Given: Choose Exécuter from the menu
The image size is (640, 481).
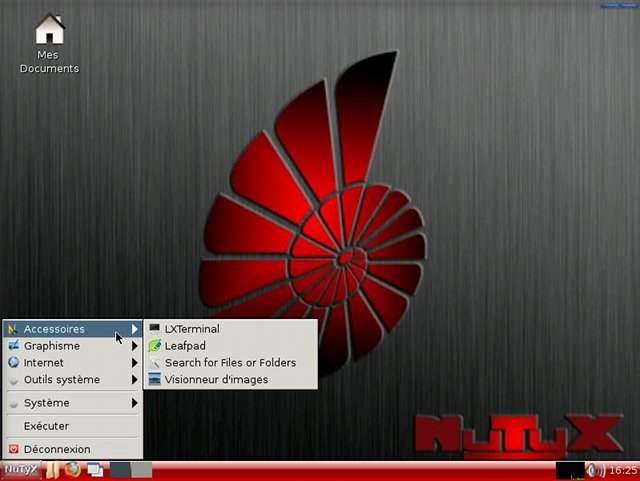Looking at the screenshot, I should tap(73, 426).
